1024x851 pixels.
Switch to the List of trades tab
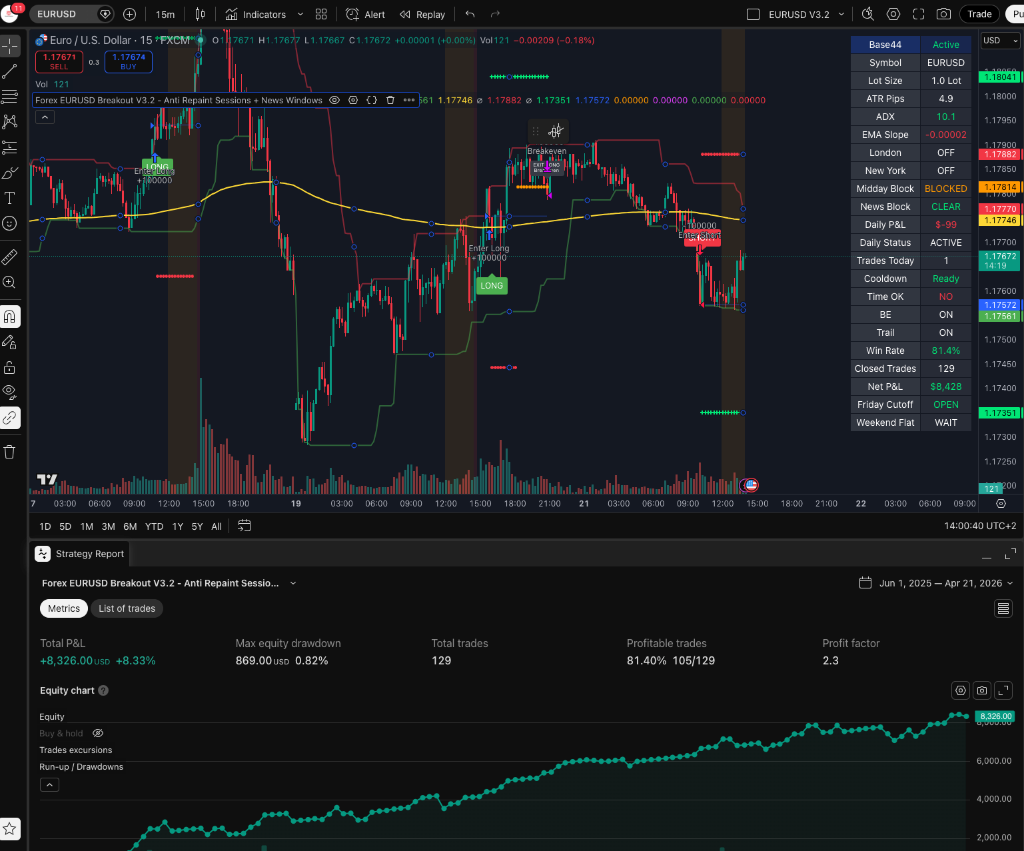[x=127, y=609]
